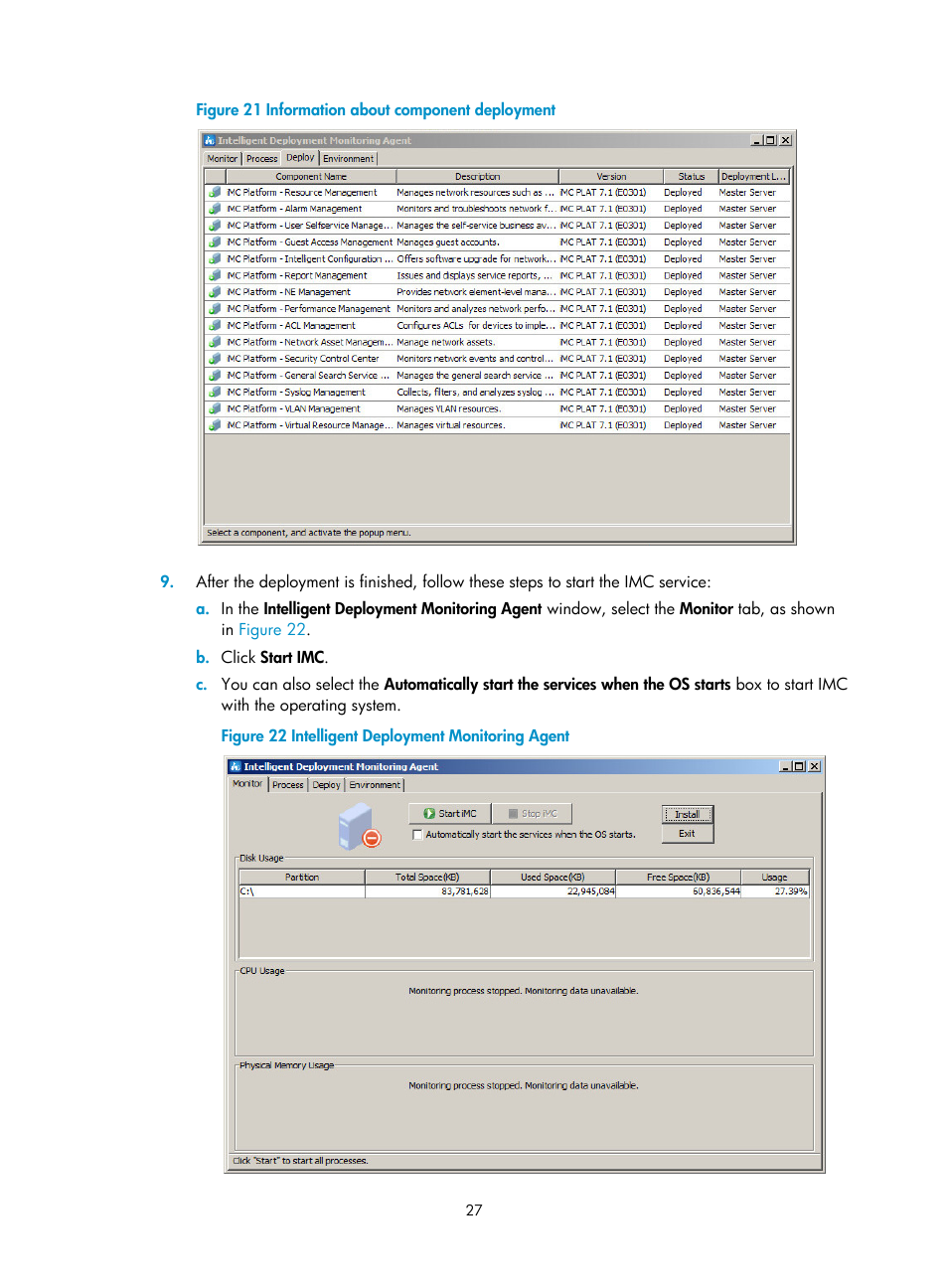Select the 22,945,084 used space value
Image resolution: width=948 pixels, height=1288 pixels.
point(553,891)
